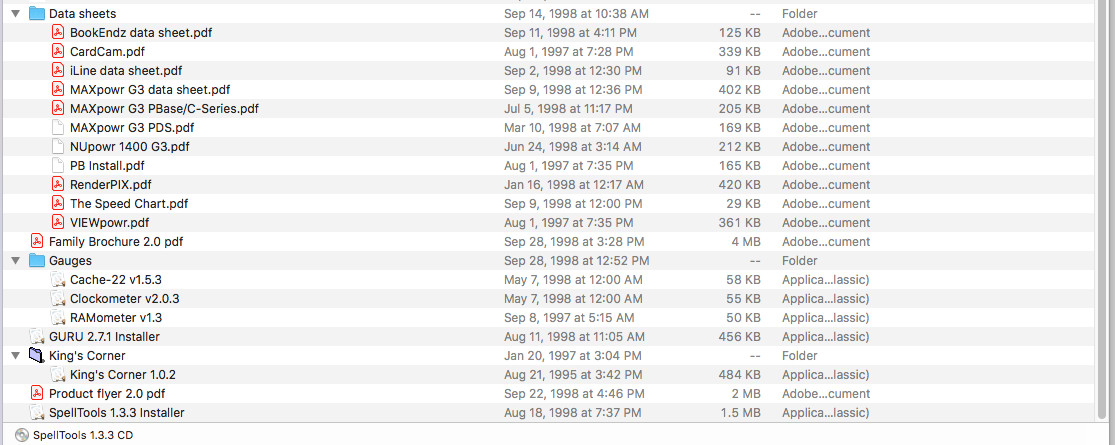Select the RenderPIX.pdf PDF icon
The image size is (1115, 445).
point(58,184)
